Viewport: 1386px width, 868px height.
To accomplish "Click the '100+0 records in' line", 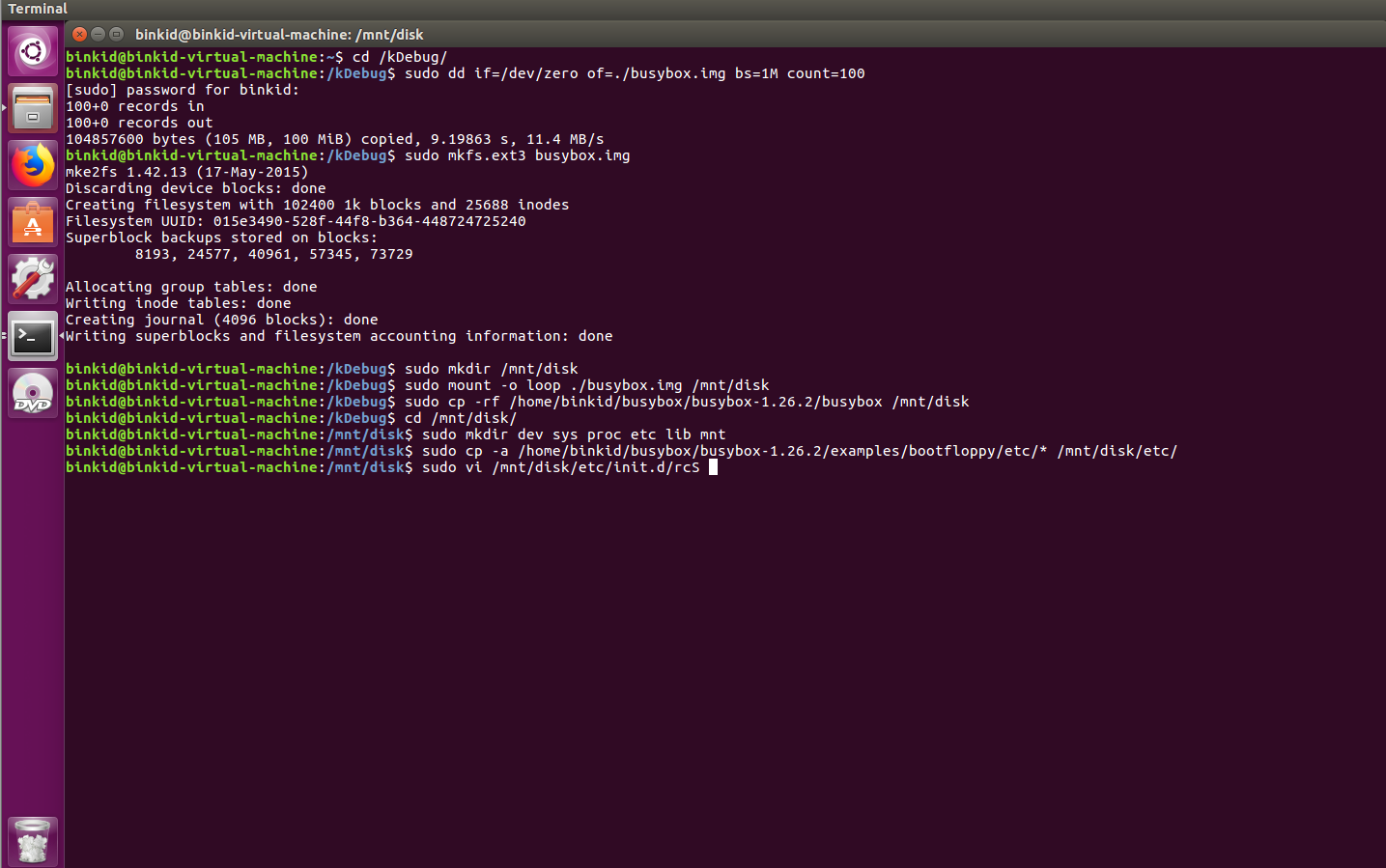I will pos(135,106).
